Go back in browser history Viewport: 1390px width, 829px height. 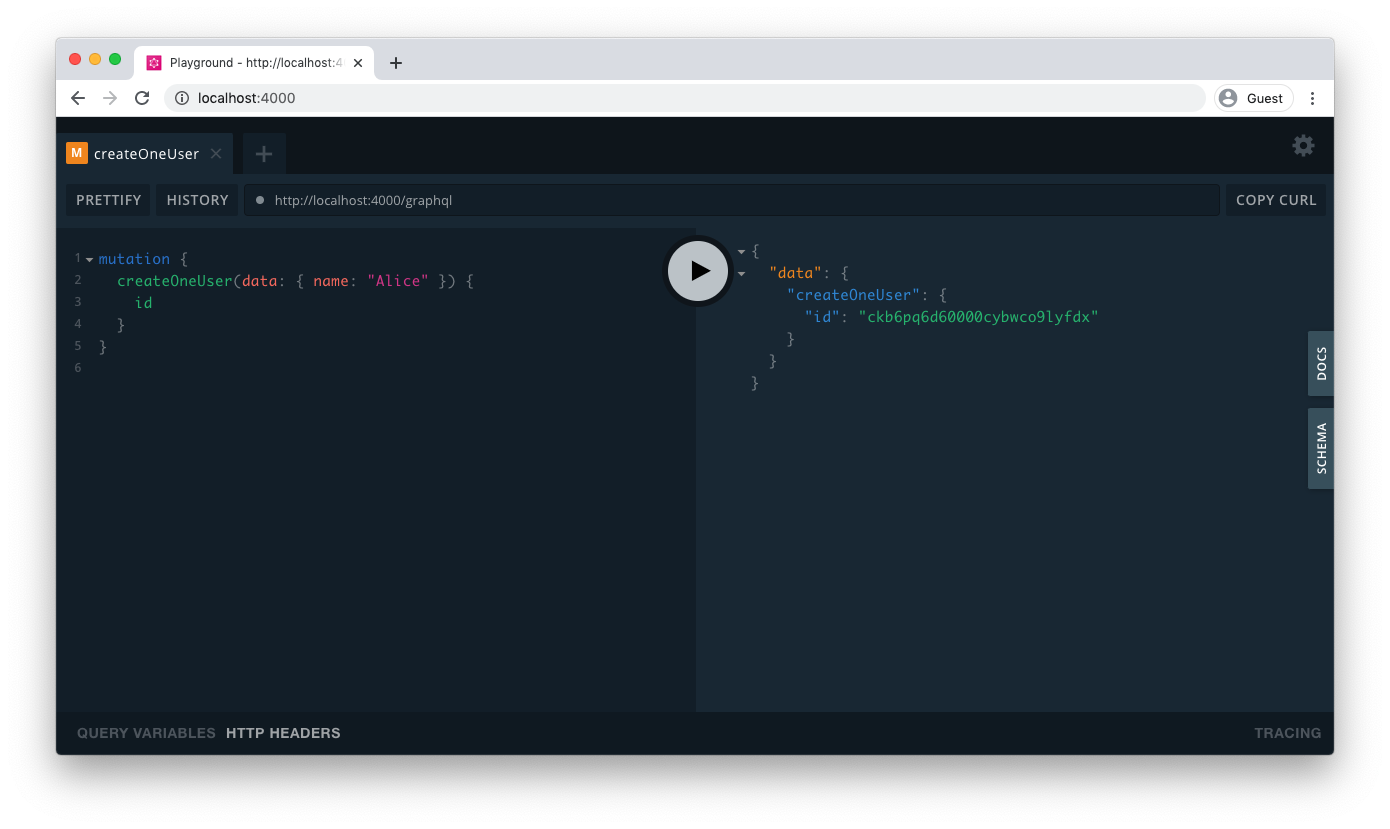tap(78, 98)
